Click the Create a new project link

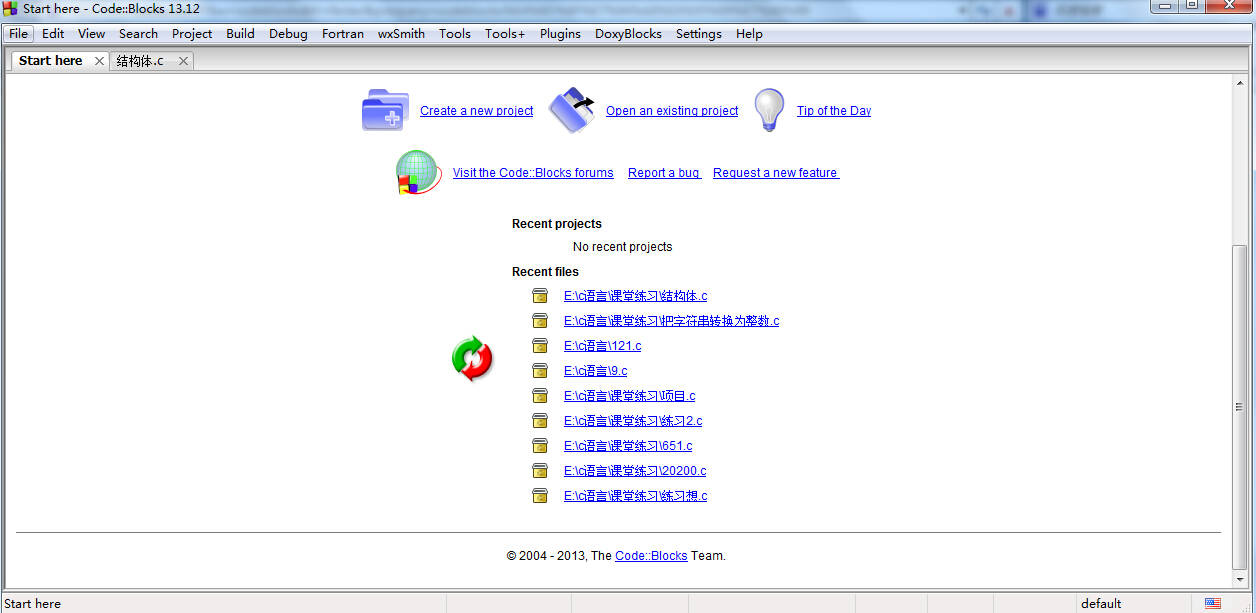477,111
